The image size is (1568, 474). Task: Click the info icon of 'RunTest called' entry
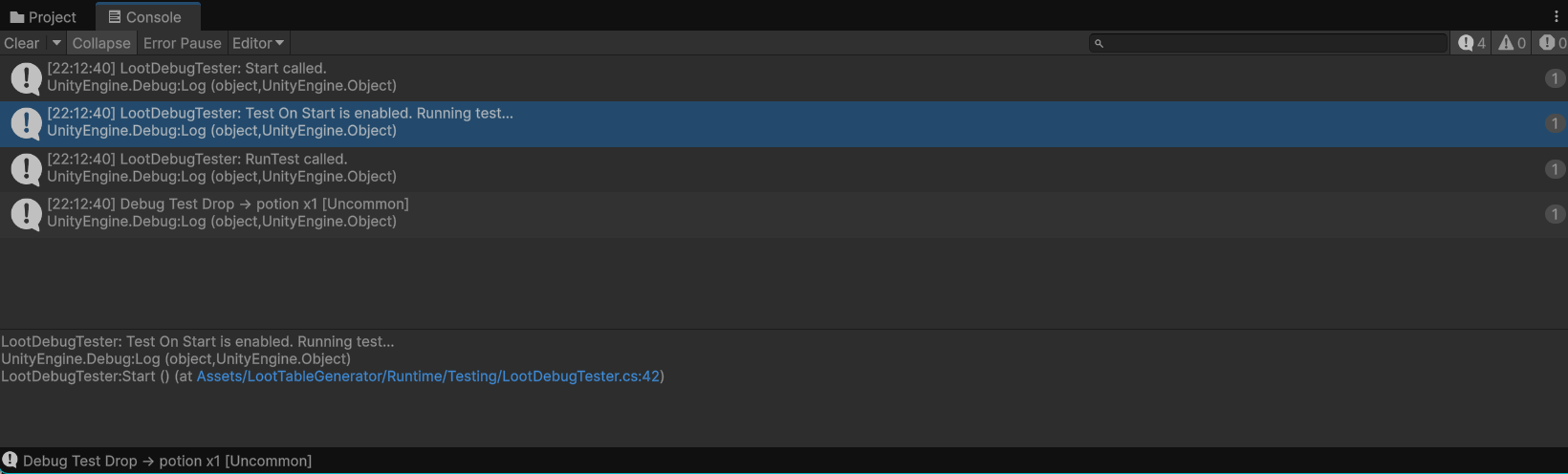point(26,168)
